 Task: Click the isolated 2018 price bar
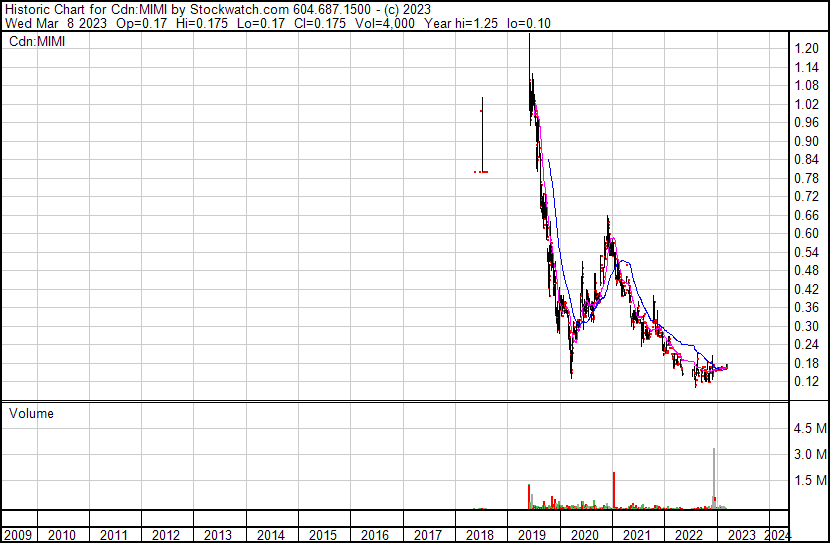click(482, 134)
